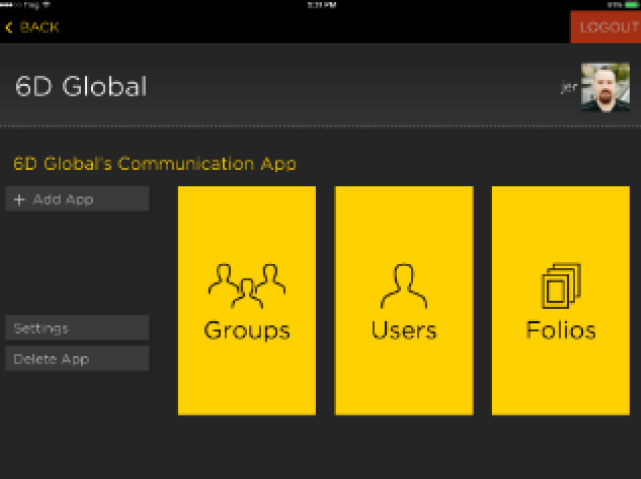Image resolution: width=641 pixels, height=479 pixels.
Task: Click the stacked pages Folios icon
Action: (561, 285)
